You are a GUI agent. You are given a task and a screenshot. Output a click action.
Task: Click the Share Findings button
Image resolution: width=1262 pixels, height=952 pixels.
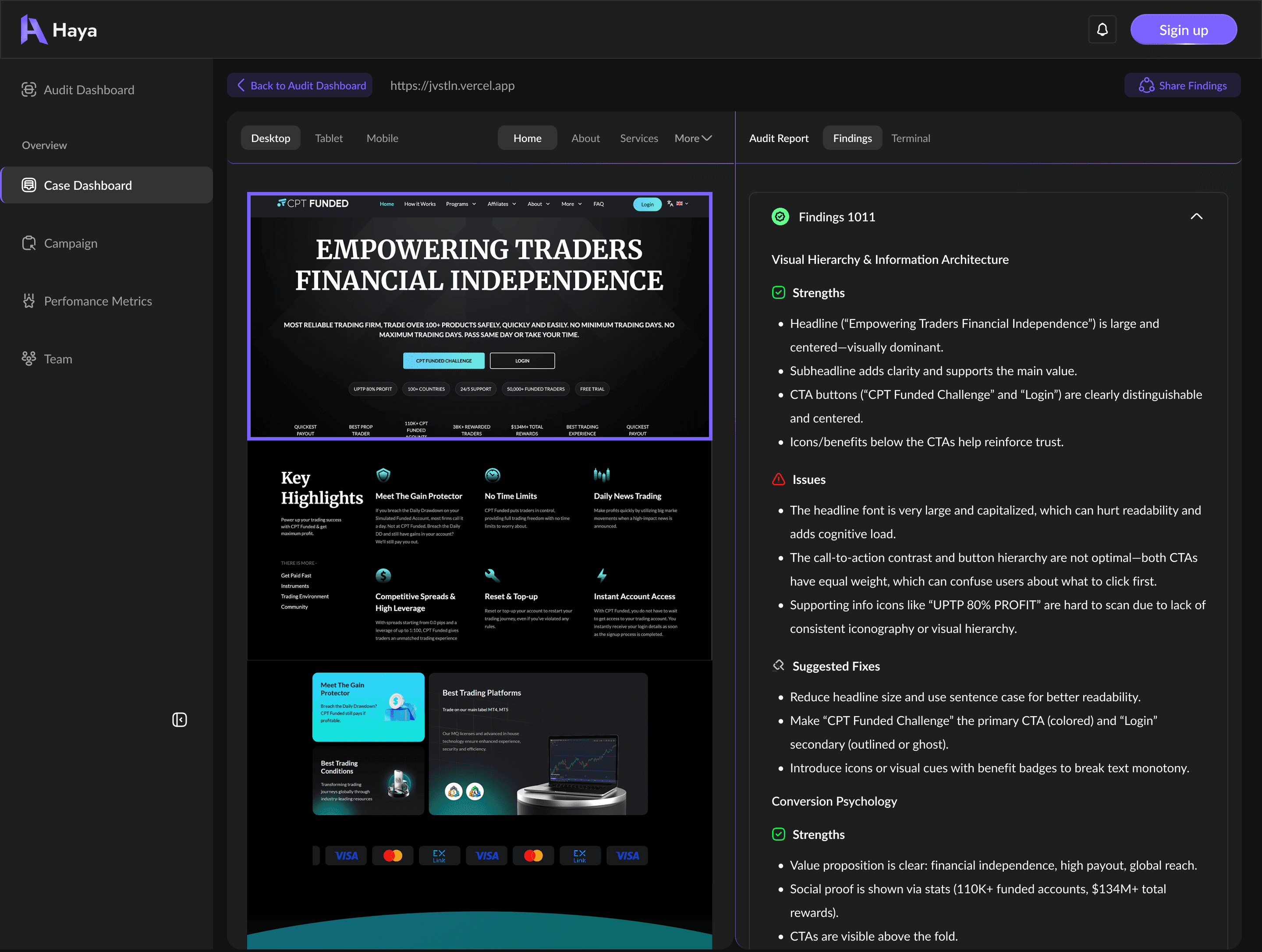pos(1182,85)
